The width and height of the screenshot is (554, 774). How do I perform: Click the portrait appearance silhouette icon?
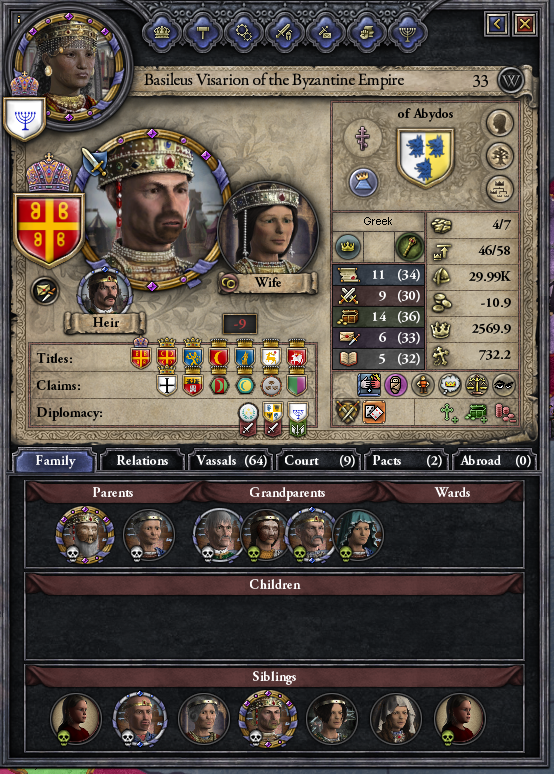[x=499, y=123]
